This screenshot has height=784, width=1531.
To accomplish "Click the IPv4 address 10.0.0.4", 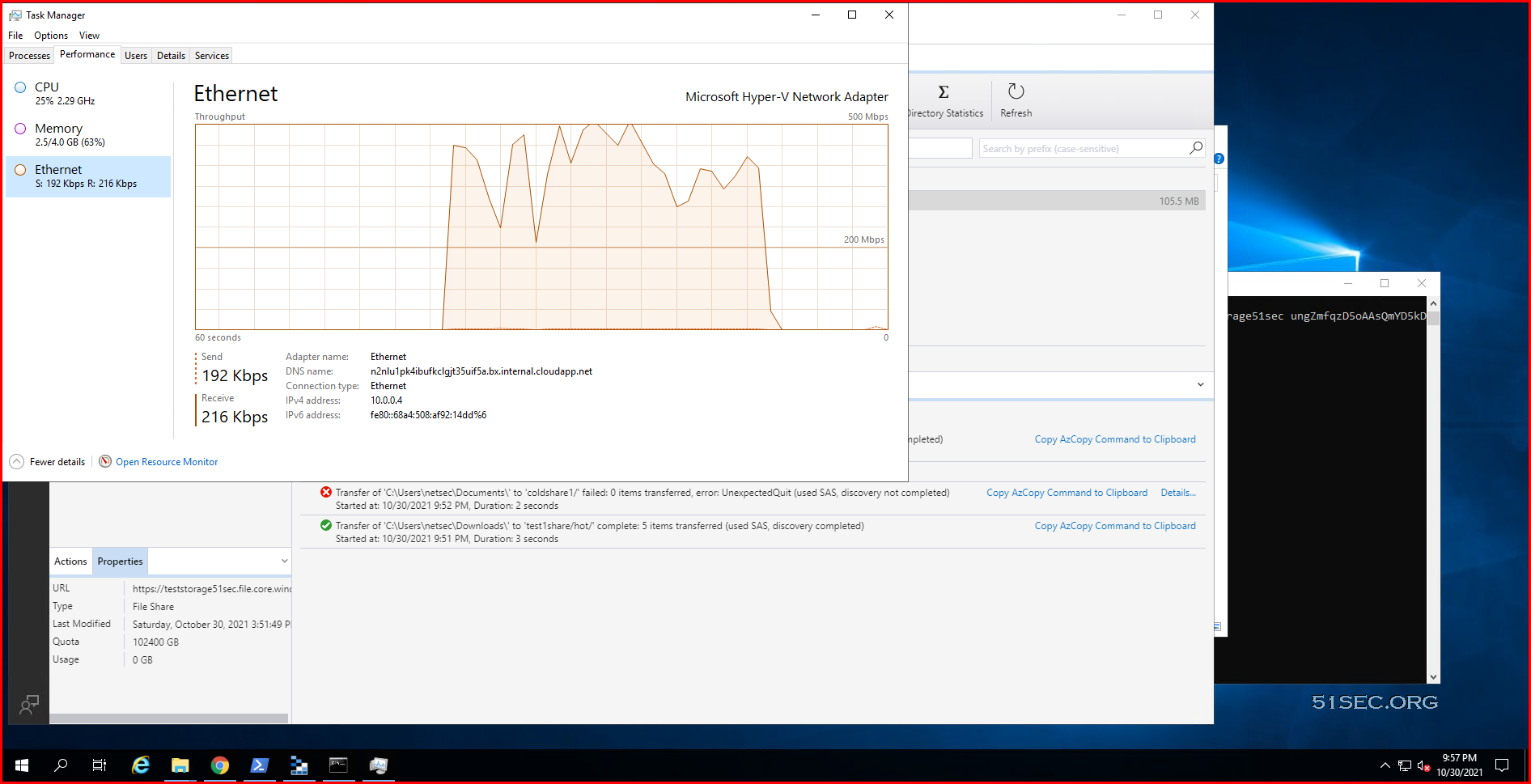I will (386, 400).
